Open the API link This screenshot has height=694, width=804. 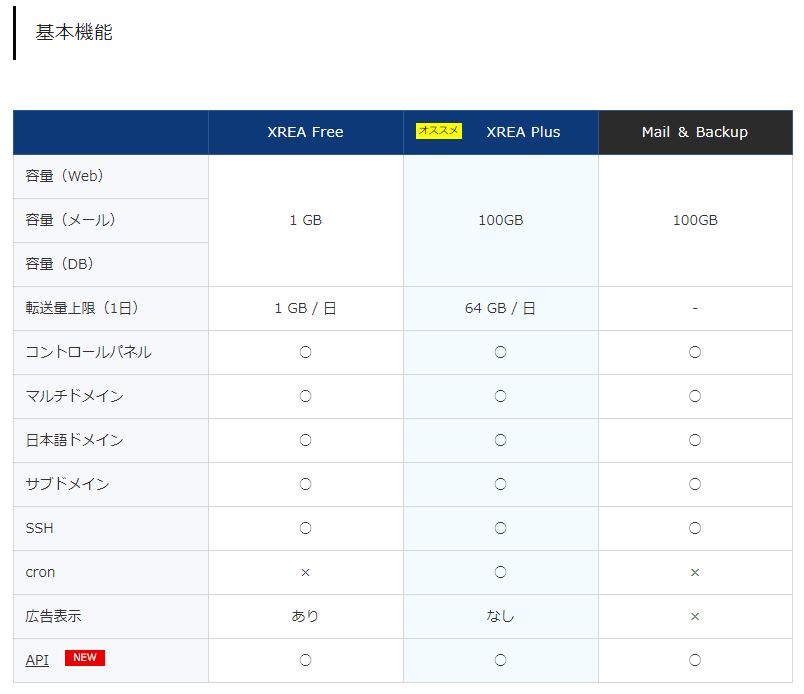37,660
